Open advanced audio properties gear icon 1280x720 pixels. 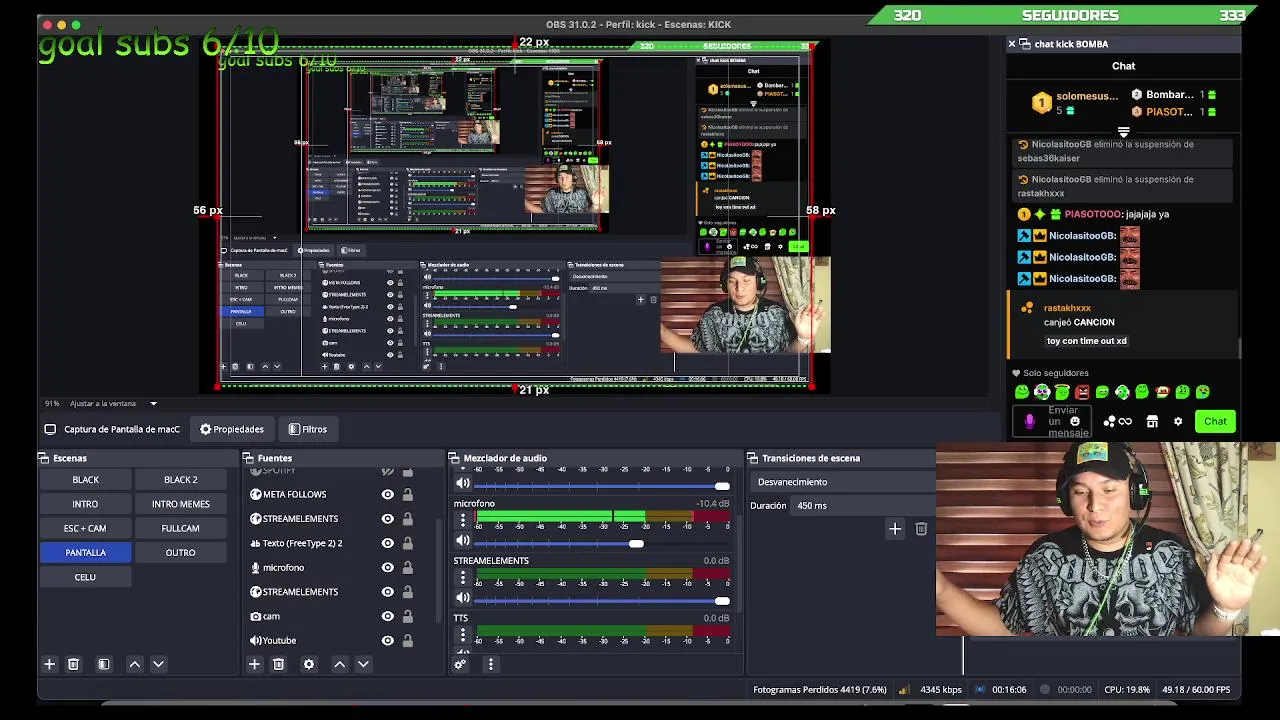(x=460, y=664)
